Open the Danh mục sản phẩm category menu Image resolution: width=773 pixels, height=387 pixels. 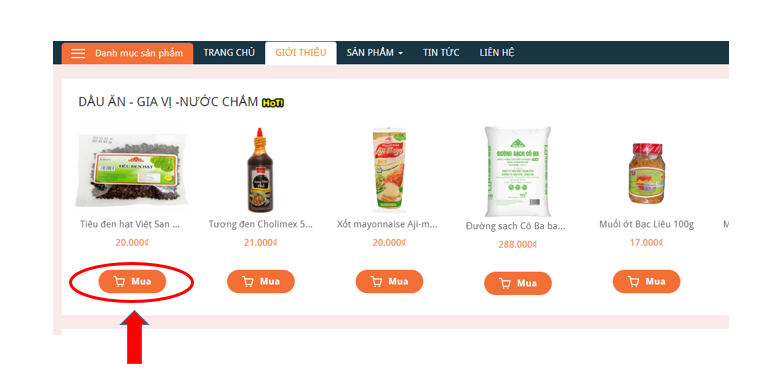pyautogui.click(x=127, y=53)
